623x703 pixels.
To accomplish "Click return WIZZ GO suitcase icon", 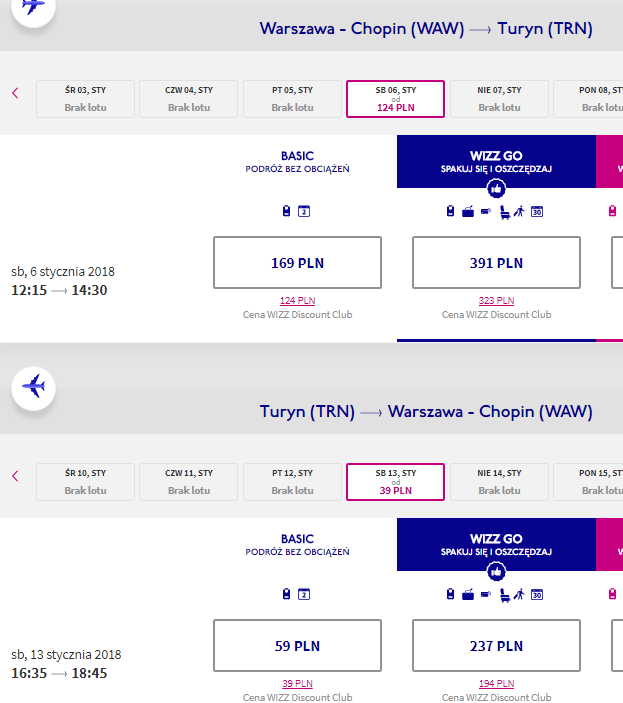I will pos(468,595).
